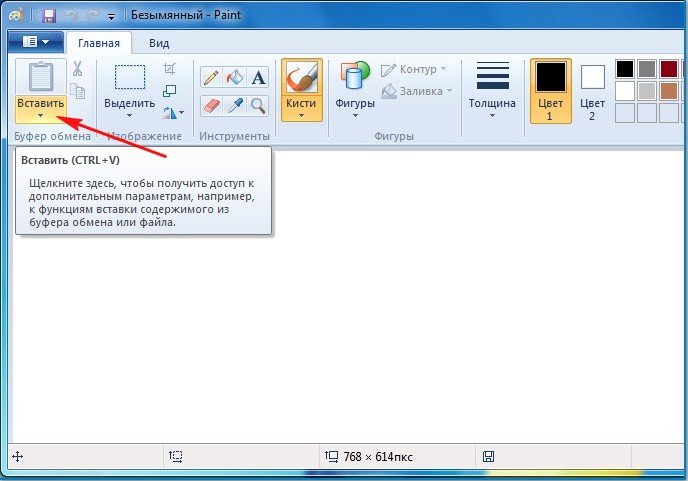Viewport: 688px width, 481px height.
Task: Click the Save icon in title bar
Action: [49, 16]
